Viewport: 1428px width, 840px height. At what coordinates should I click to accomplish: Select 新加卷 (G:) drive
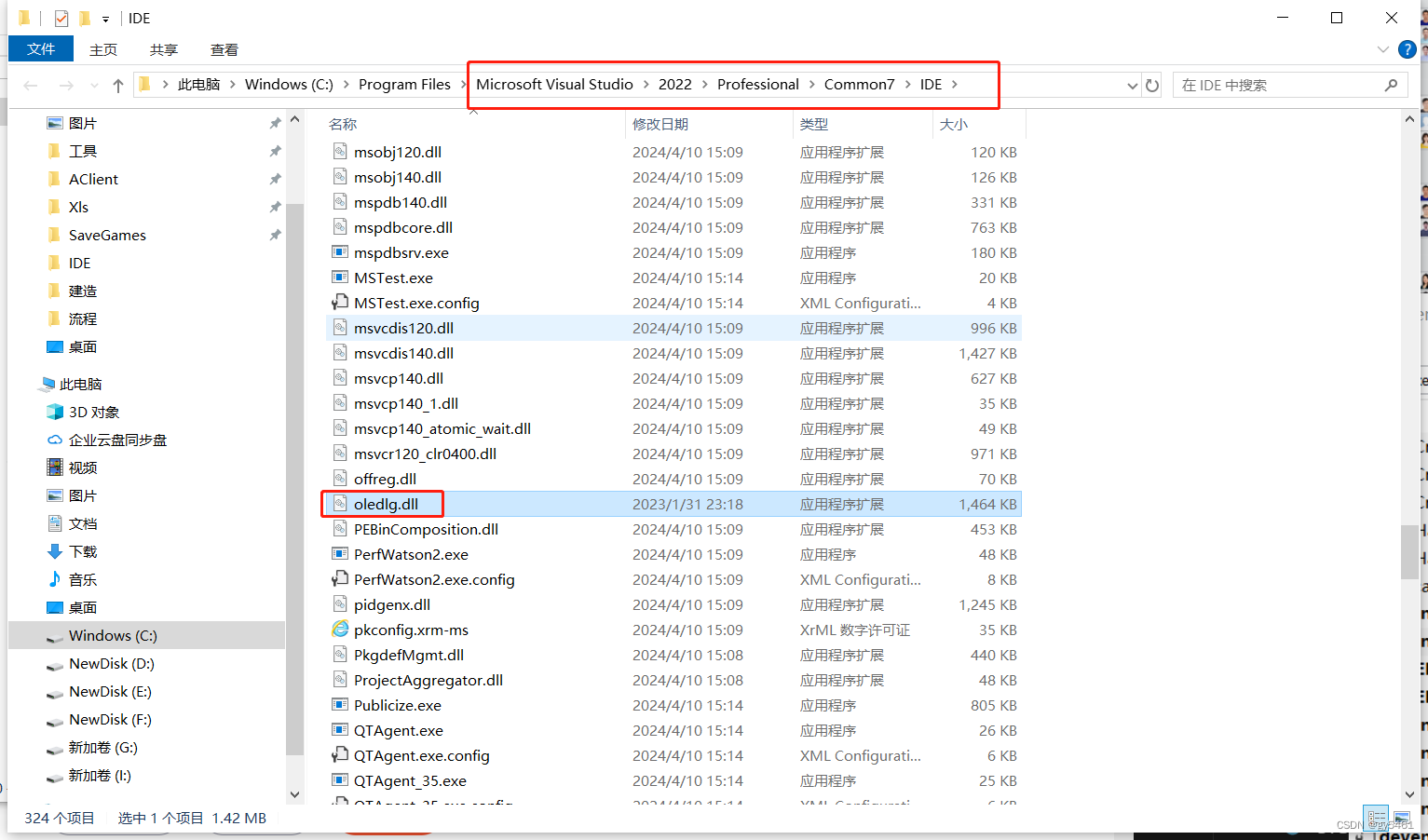point(102,747)
